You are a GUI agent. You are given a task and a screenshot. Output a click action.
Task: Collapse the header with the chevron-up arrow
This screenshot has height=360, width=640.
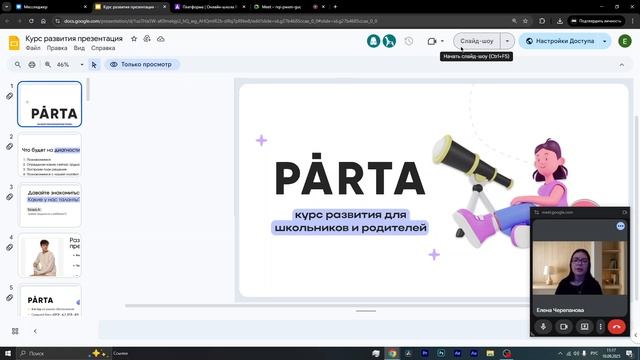622,65
